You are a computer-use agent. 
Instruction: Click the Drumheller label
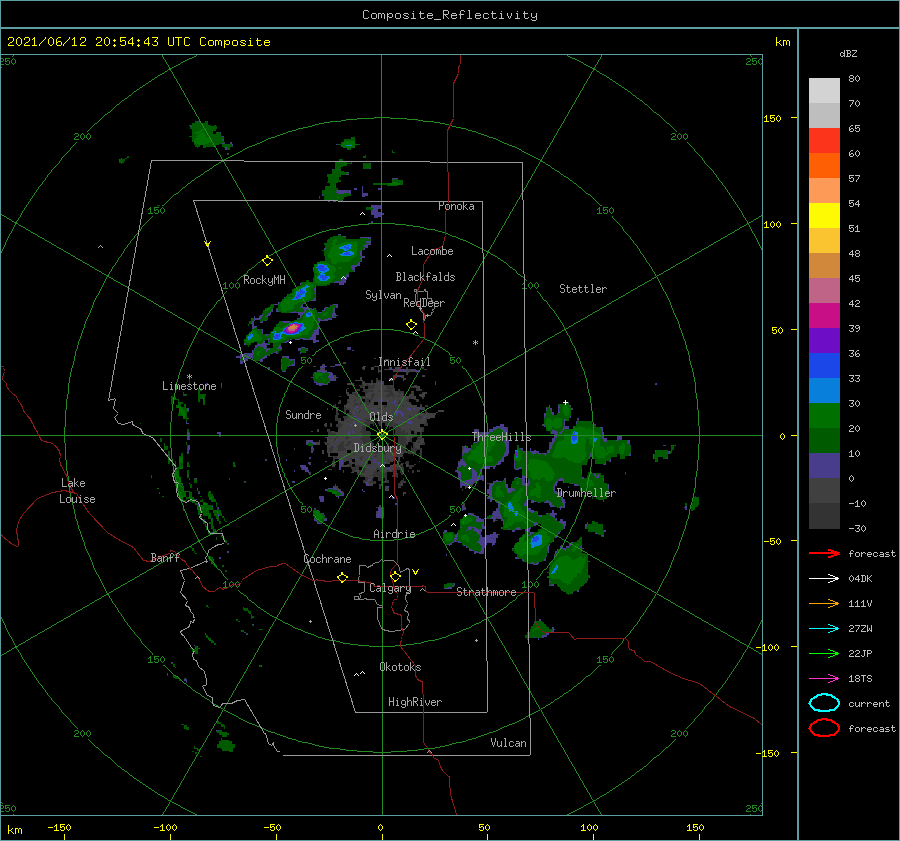pos(585,493)
